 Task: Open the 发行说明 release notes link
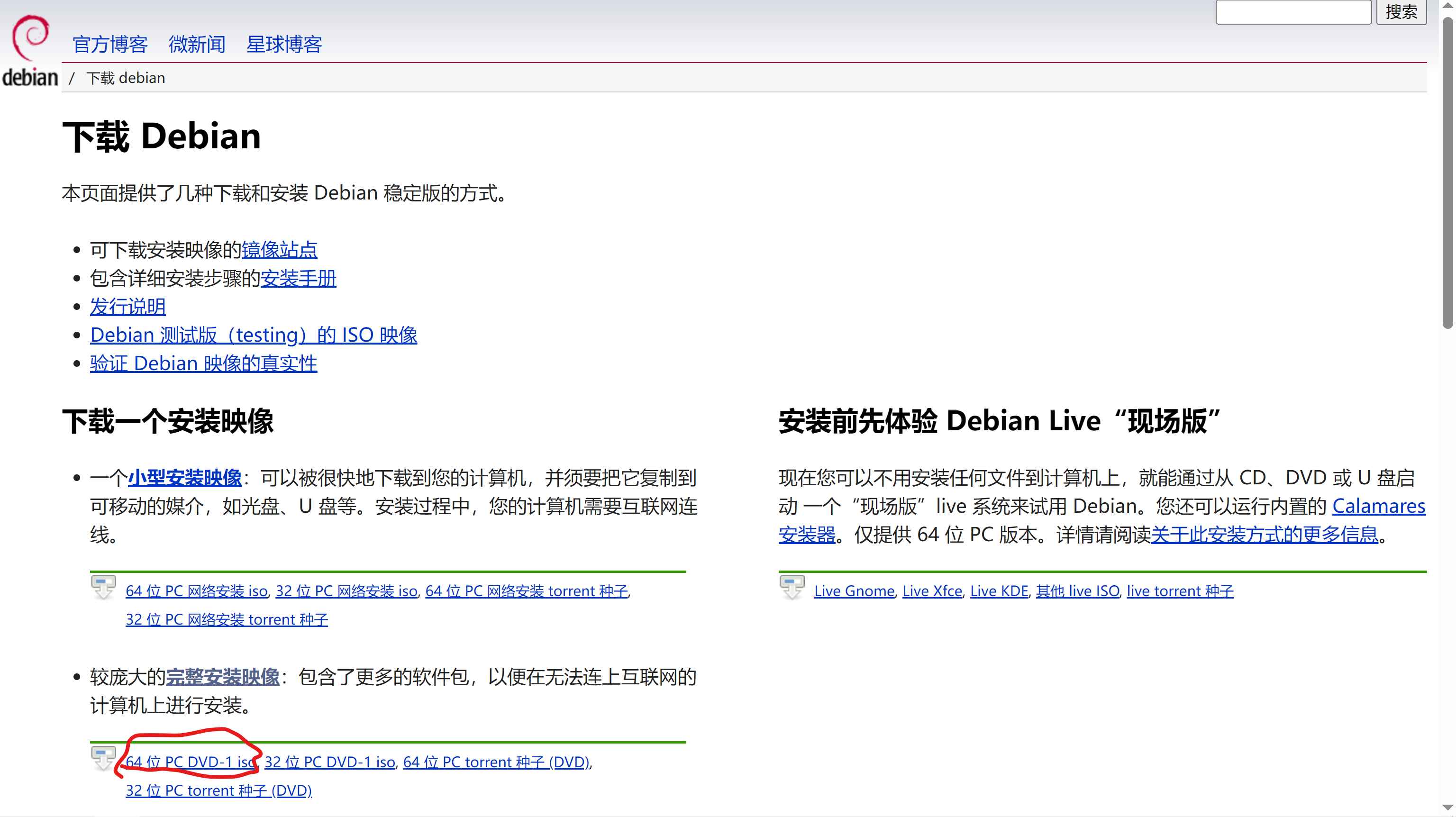point(128,306)
